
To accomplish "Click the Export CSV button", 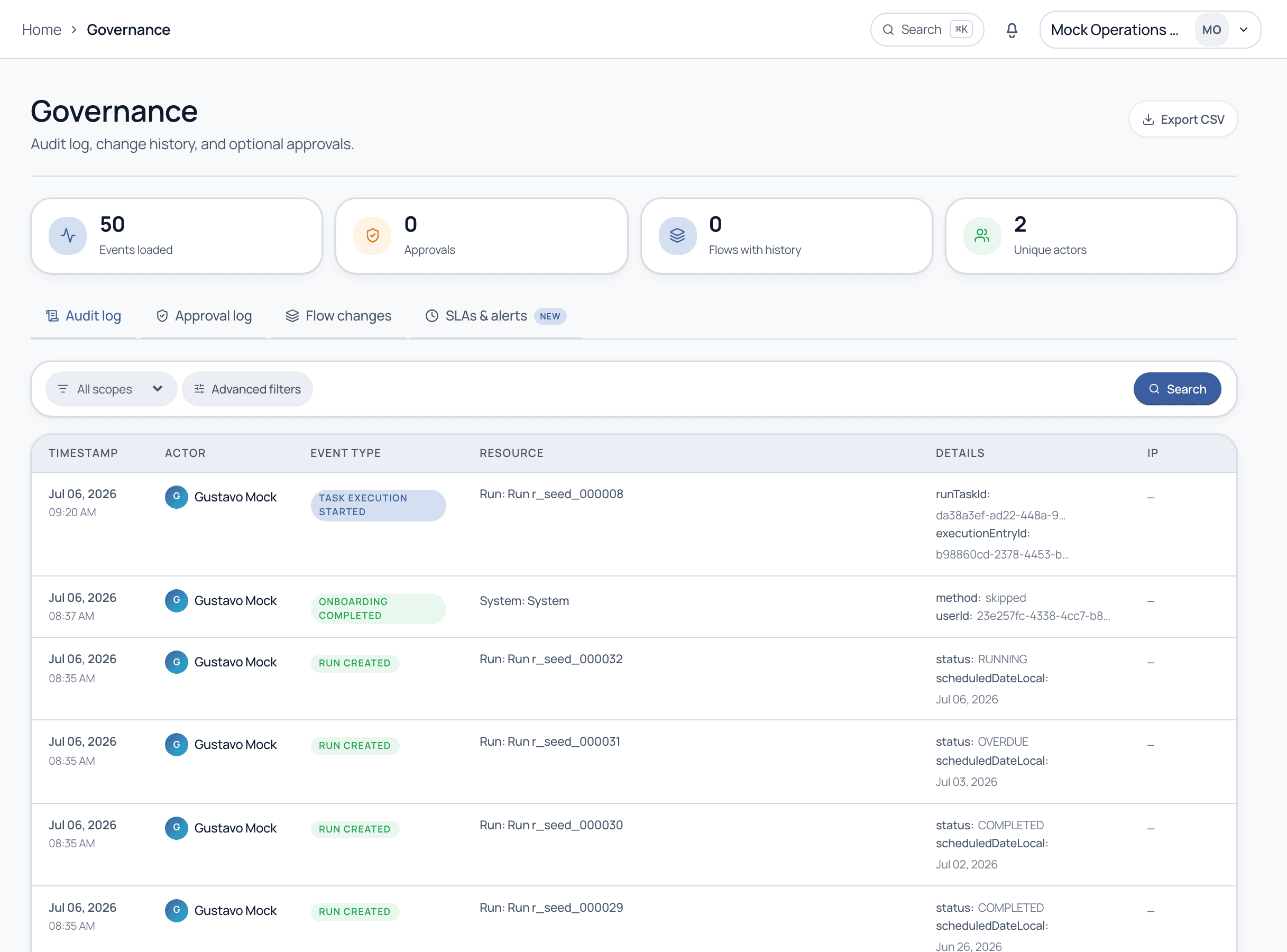I will [1183, 120].
